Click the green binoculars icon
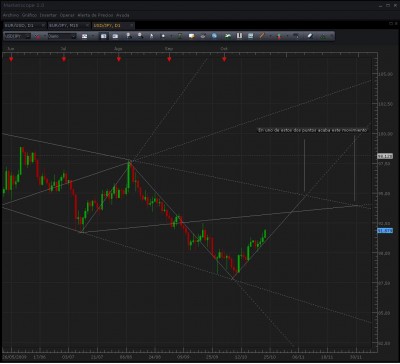 pyautogui.click(x=323, y=36)
